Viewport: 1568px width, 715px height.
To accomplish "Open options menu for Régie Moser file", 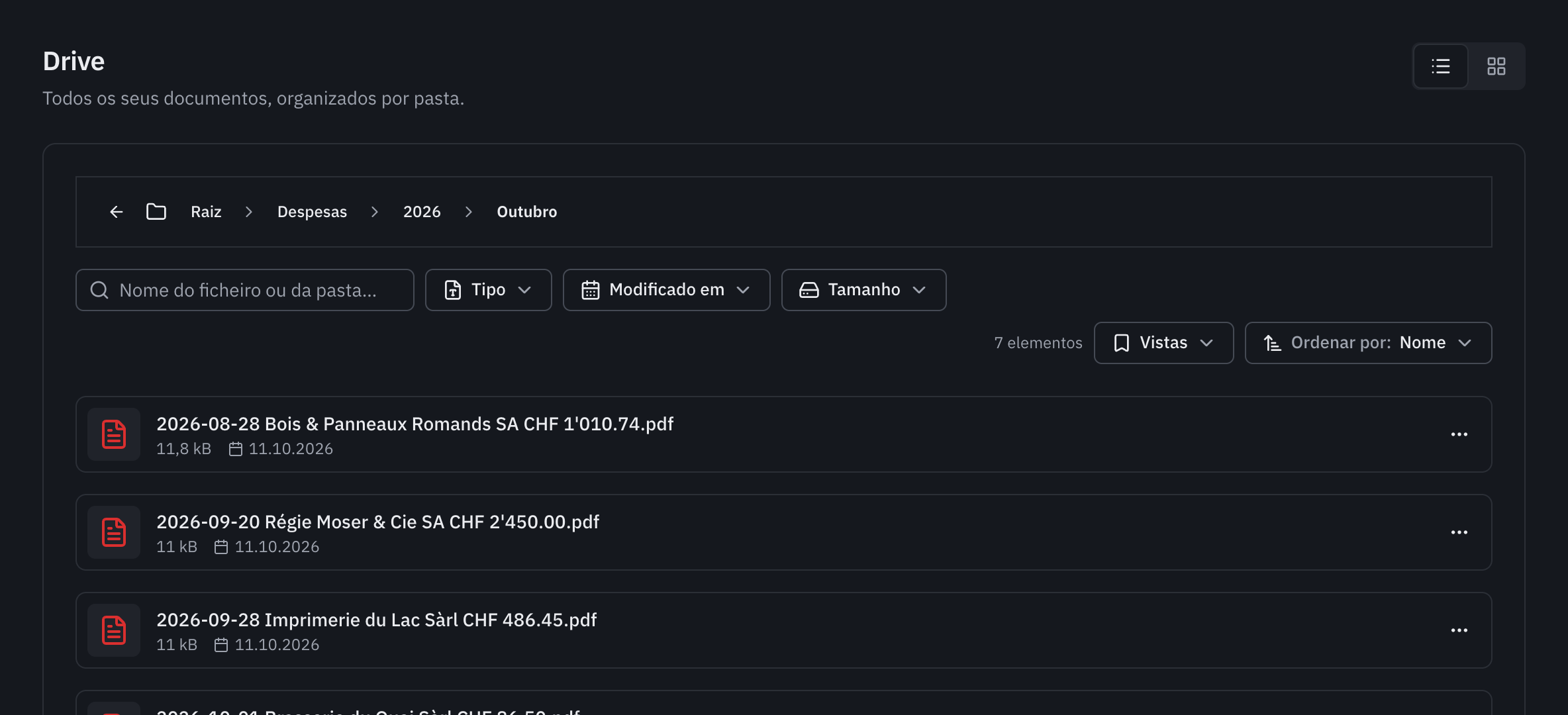I will [x=1459, y=532].
